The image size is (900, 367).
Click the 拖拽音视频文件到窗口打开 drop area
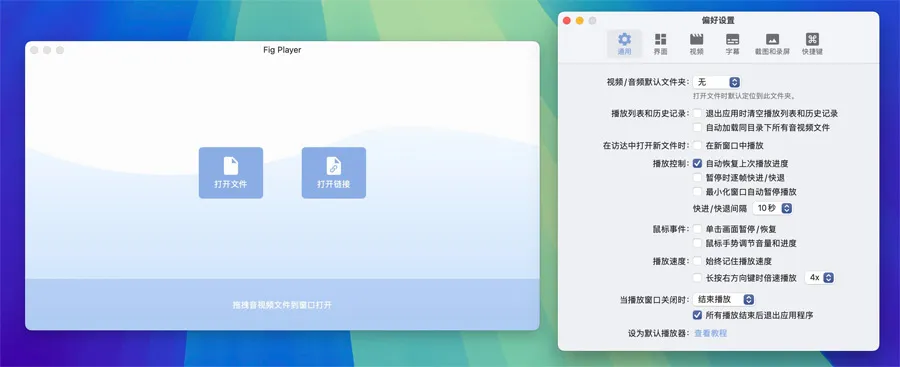pos(282,304)
